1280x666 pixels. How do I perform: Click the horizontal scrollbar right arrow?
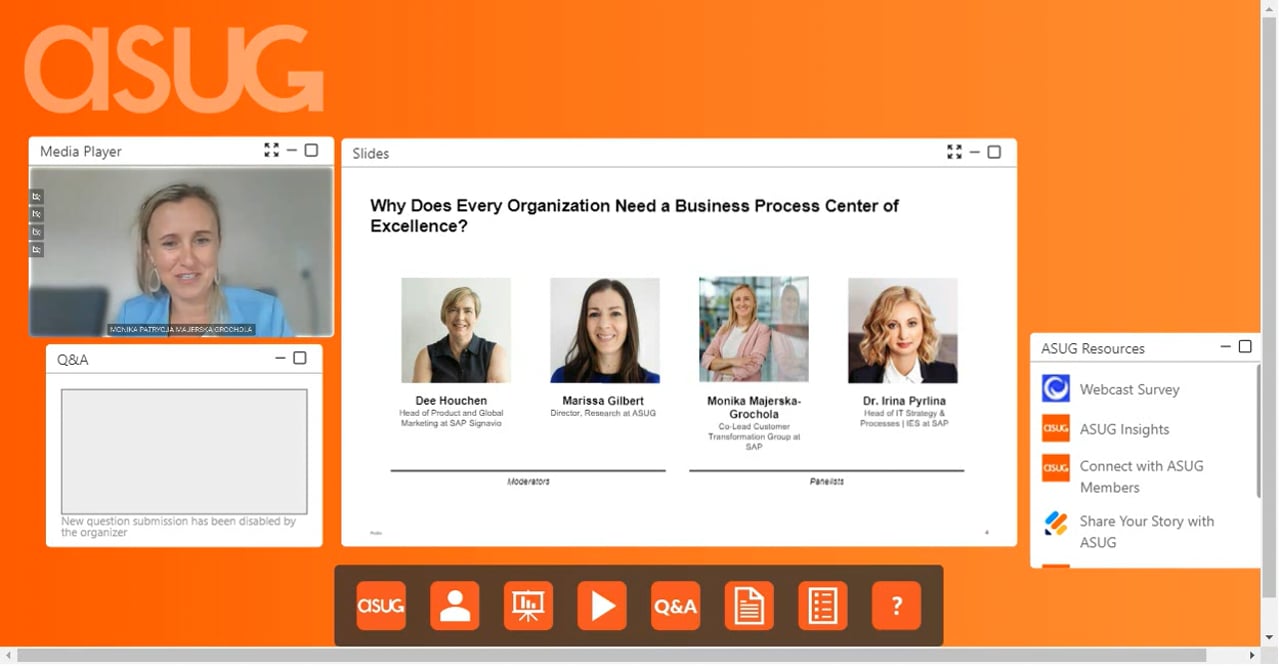point(1253,656)
